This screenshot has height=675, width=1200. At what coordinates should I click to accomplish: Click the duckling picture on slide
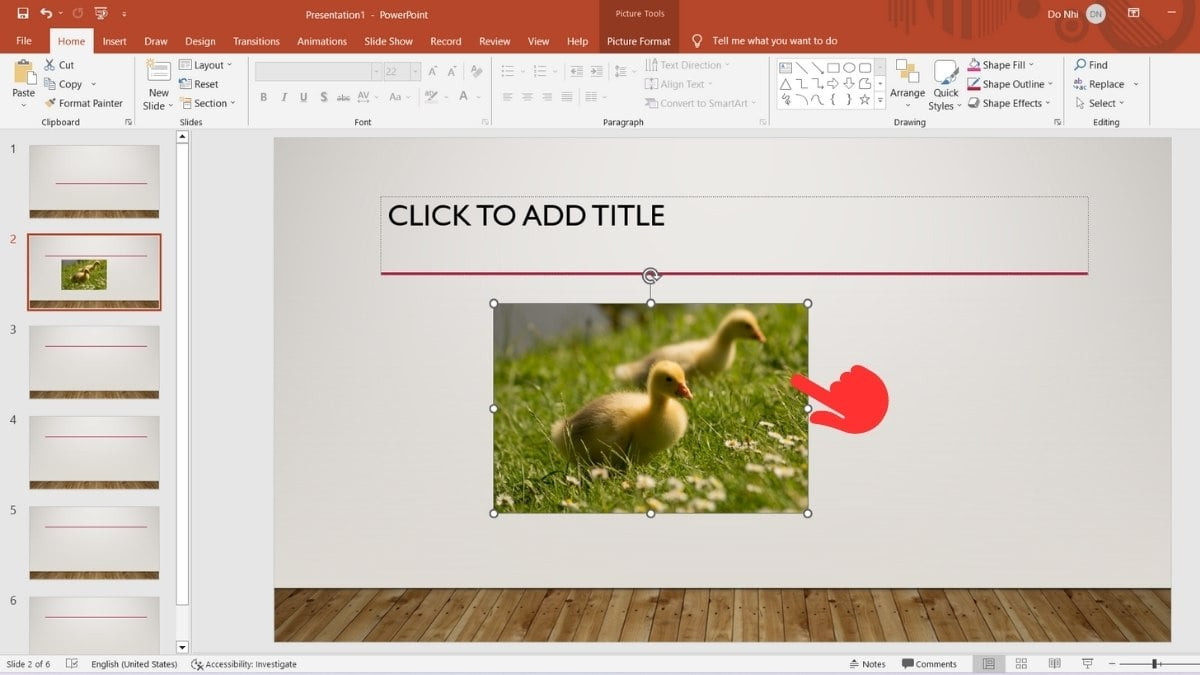(651, 408)
